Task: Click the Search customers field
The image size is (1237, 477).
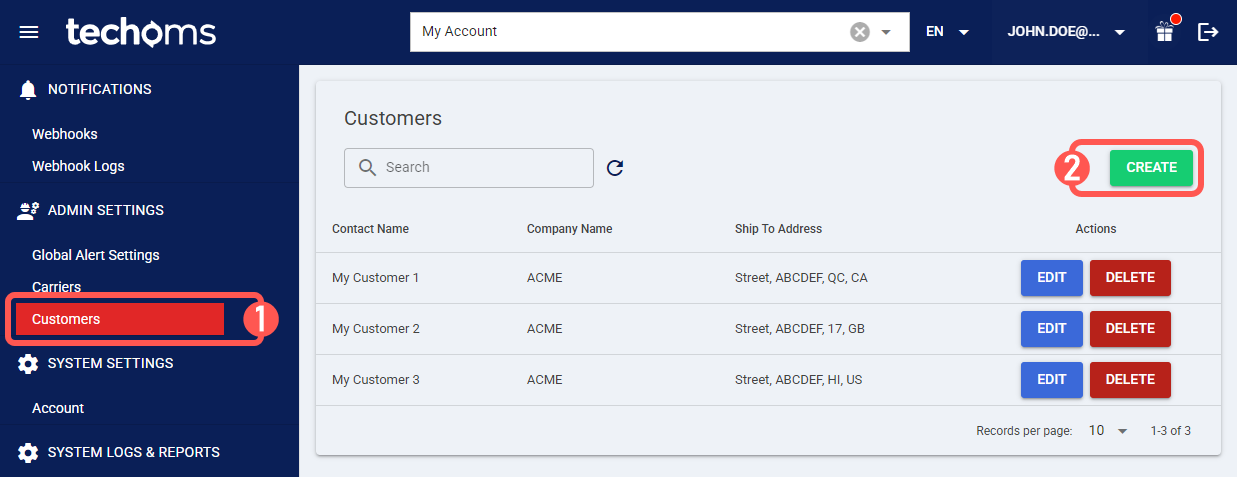Action: [x=469, y=168]
